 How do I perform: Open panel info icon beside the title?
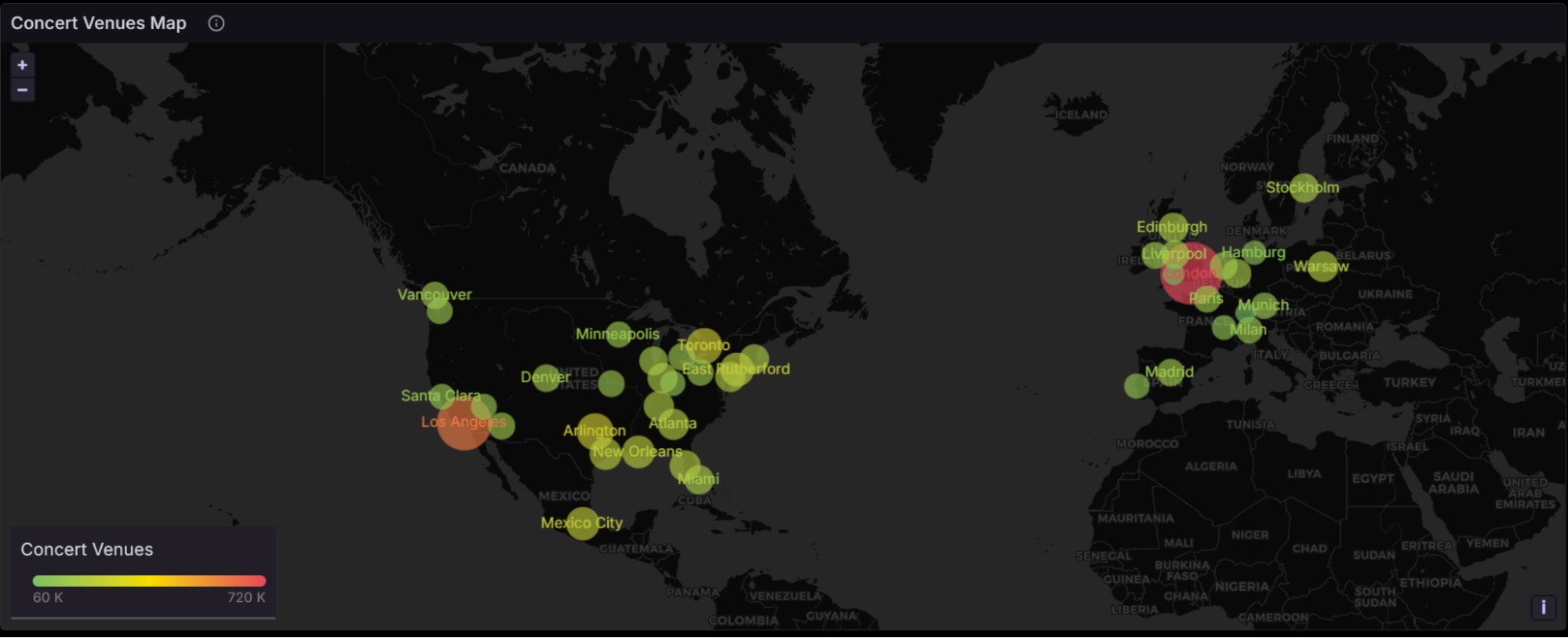216,24
